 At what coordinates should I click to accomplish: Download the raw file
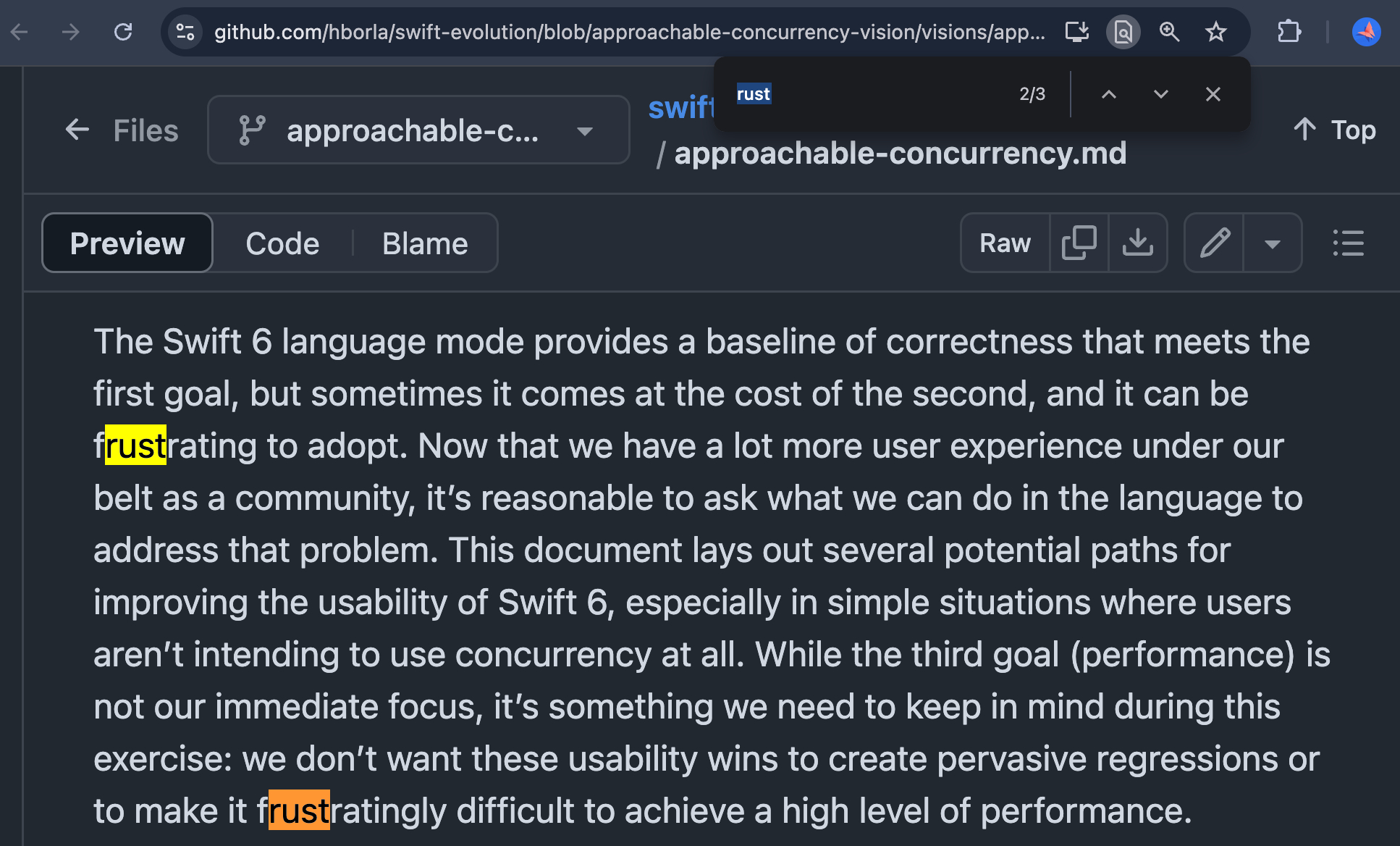[x=1137, y=243]
